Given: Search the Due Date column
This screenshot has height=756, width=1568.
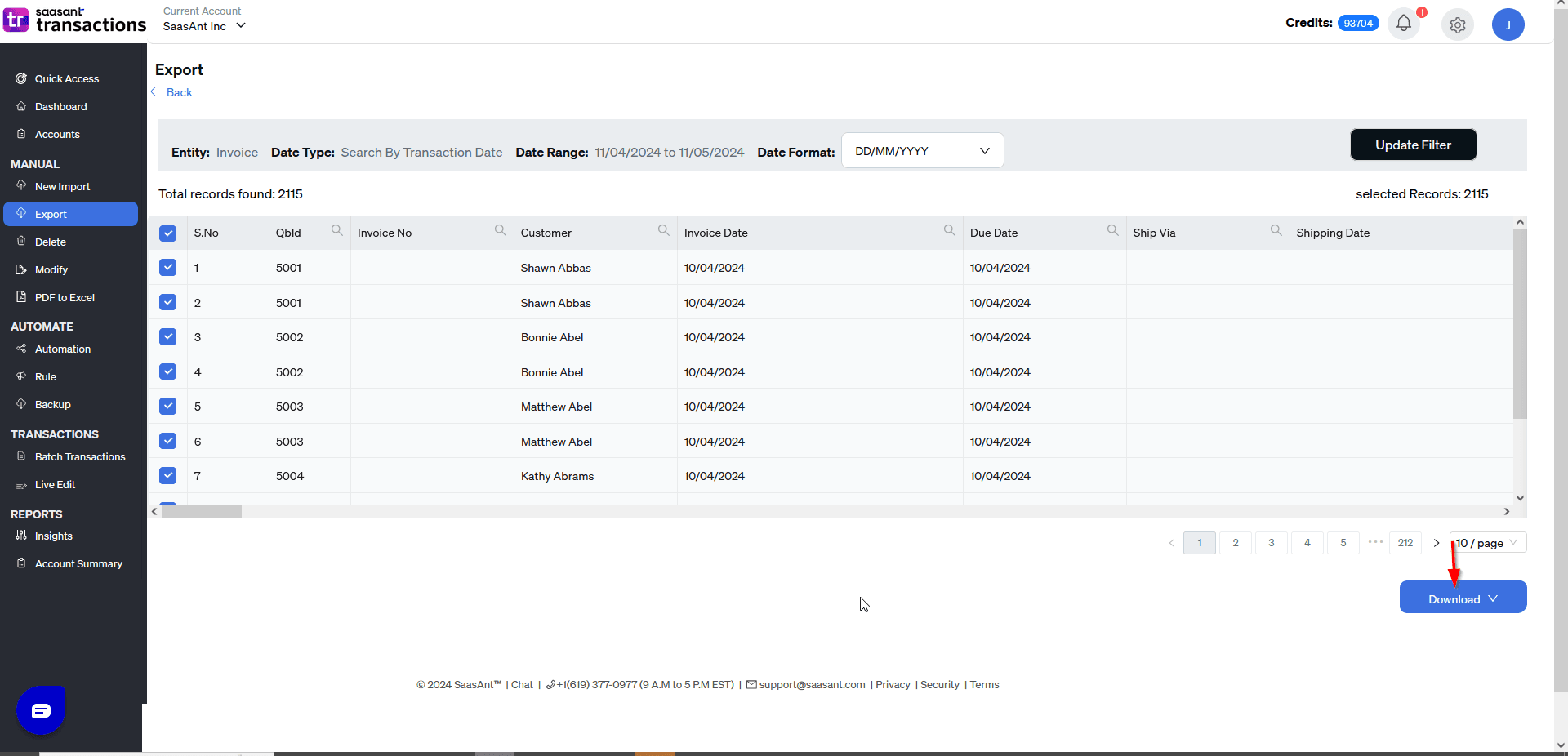Looking at the screenshot, I should click(x=1112, y=231).
